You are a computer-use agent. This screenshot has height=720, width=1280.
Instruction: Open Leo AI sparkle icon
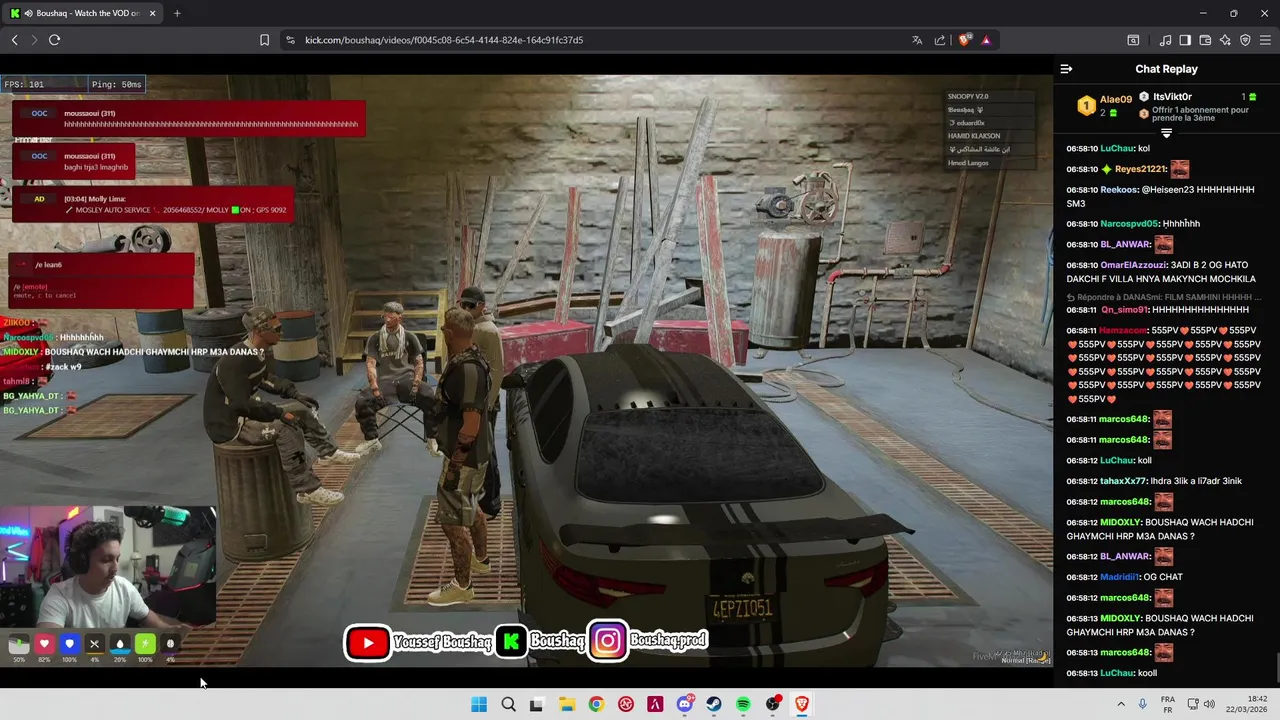[x=1225, y=40]
